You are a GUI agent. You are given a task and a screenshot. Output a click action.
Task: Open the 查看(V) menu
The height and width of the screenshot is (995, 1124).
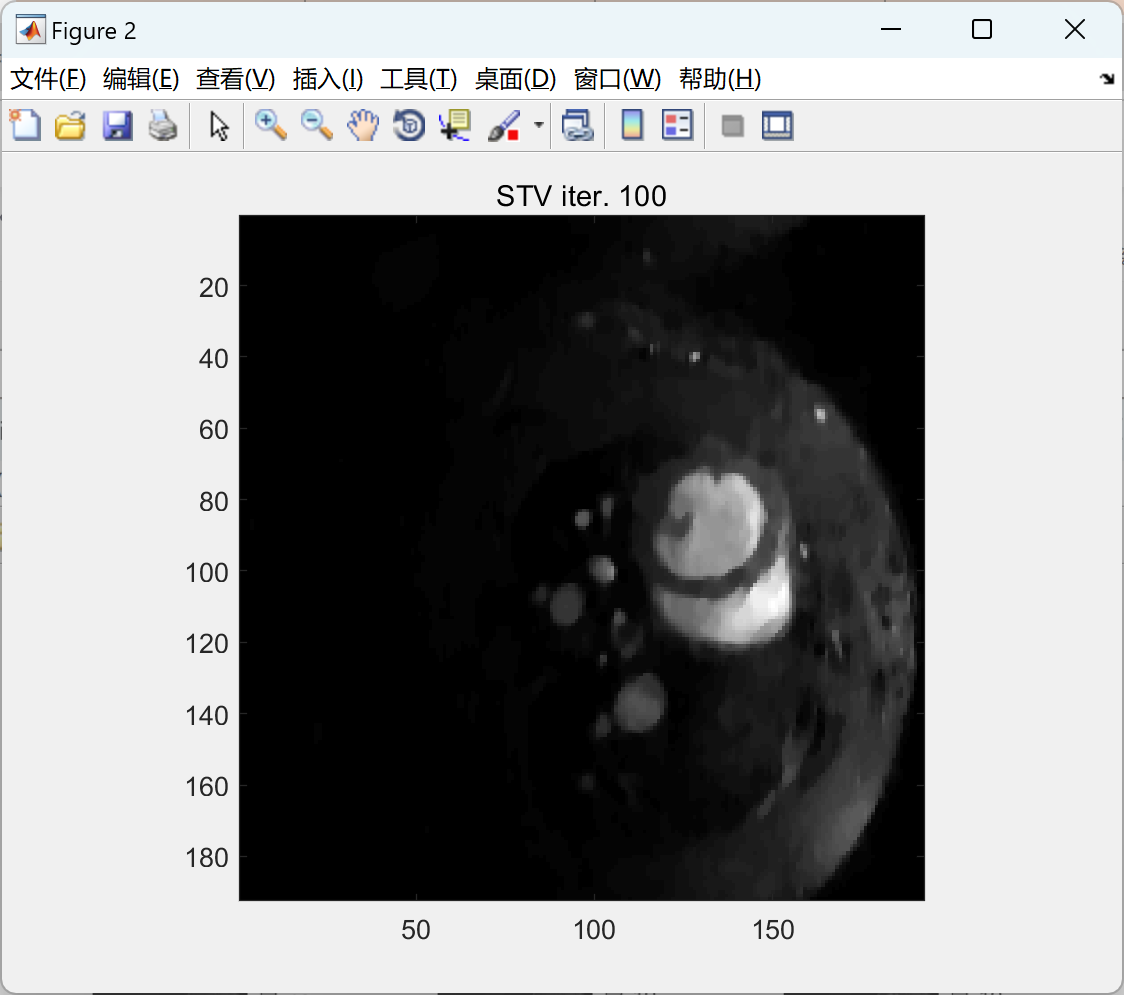pos(235,79)
